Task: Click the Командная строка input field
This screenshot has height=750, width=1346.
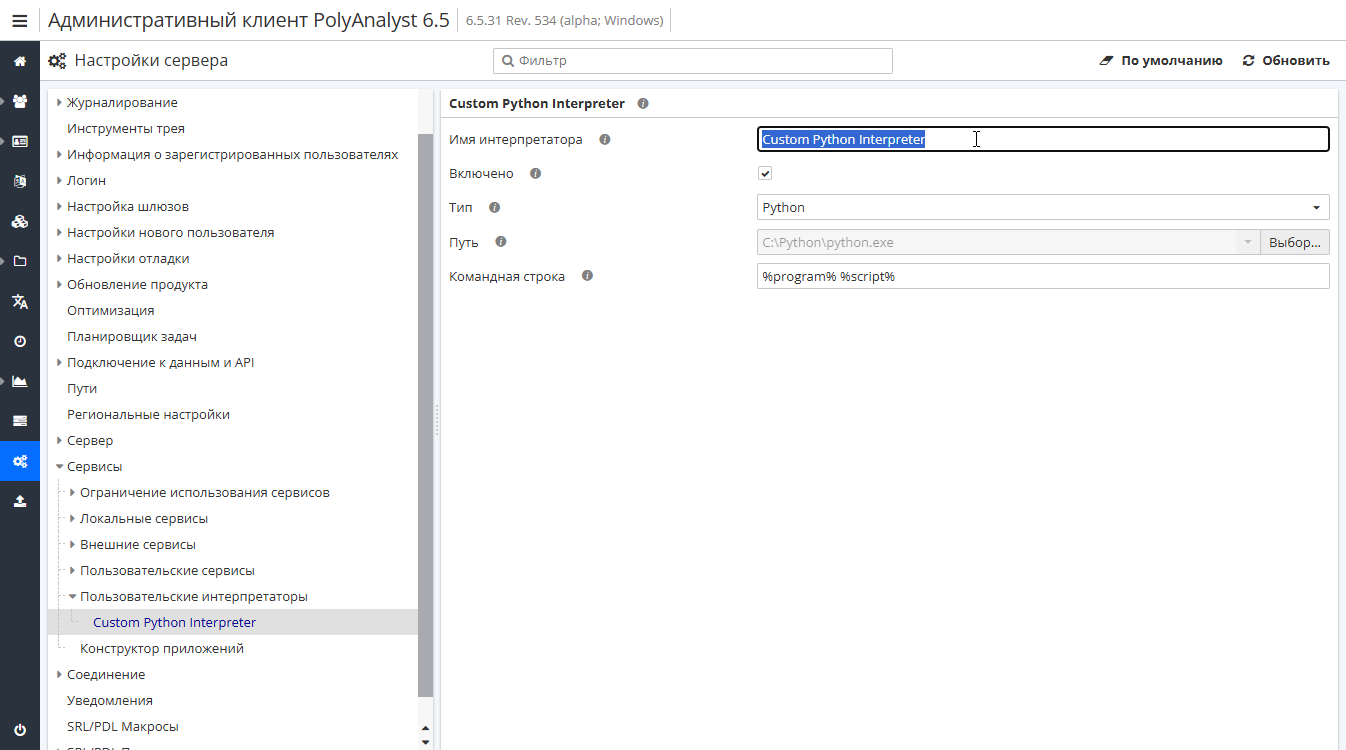Action: point(1043,276)
